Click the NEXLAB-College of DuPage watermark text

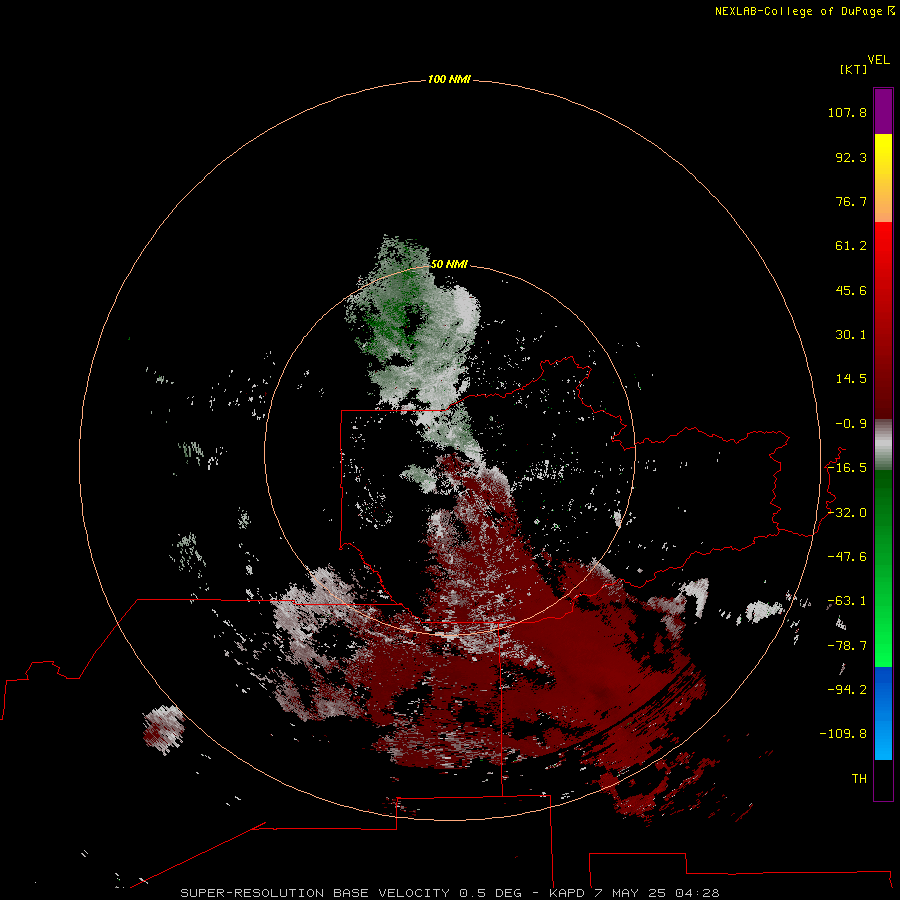[804, 11]
